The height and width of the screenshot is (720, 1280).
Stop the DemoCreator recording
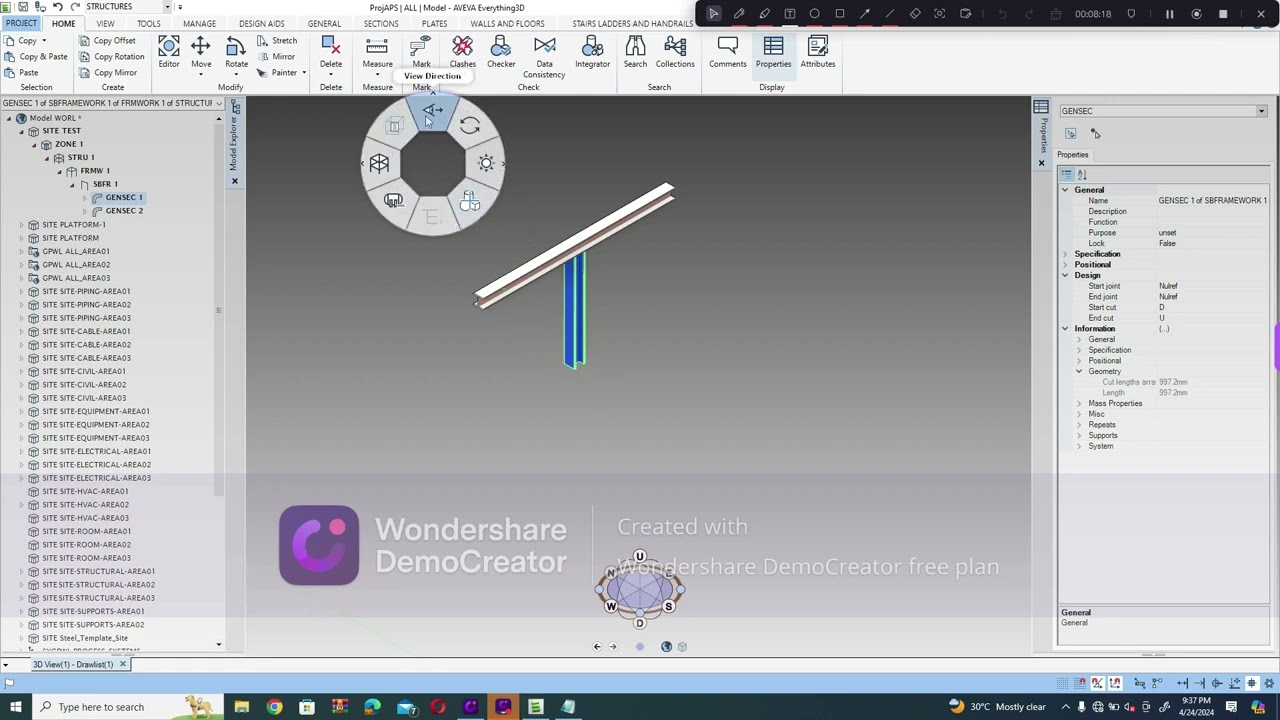pyautogui.click(x=1222, y=14)
